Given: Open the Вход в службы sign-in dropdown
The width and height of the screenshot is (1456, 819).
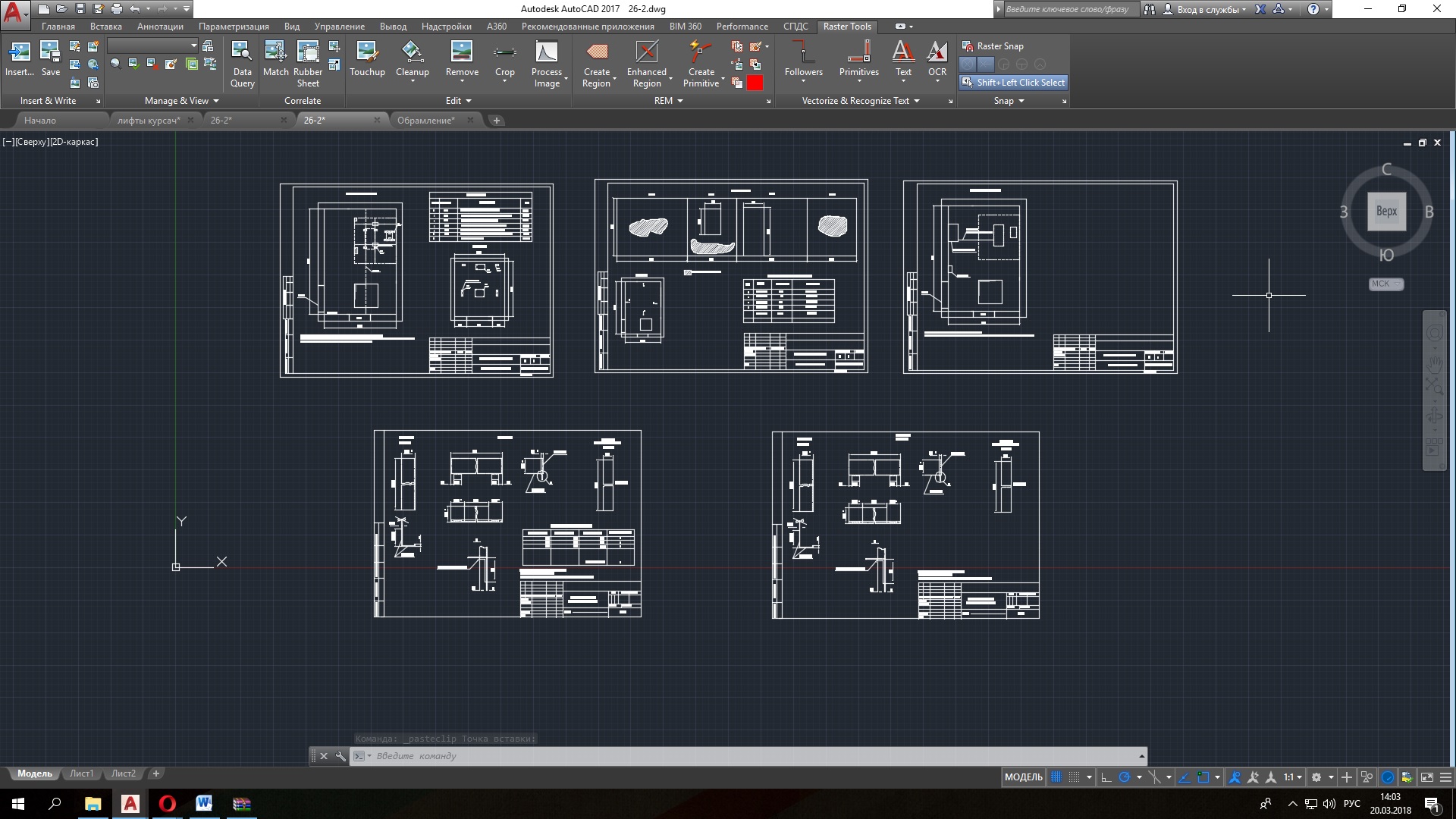Looking at the screenshot, I should pos(1205,9).
